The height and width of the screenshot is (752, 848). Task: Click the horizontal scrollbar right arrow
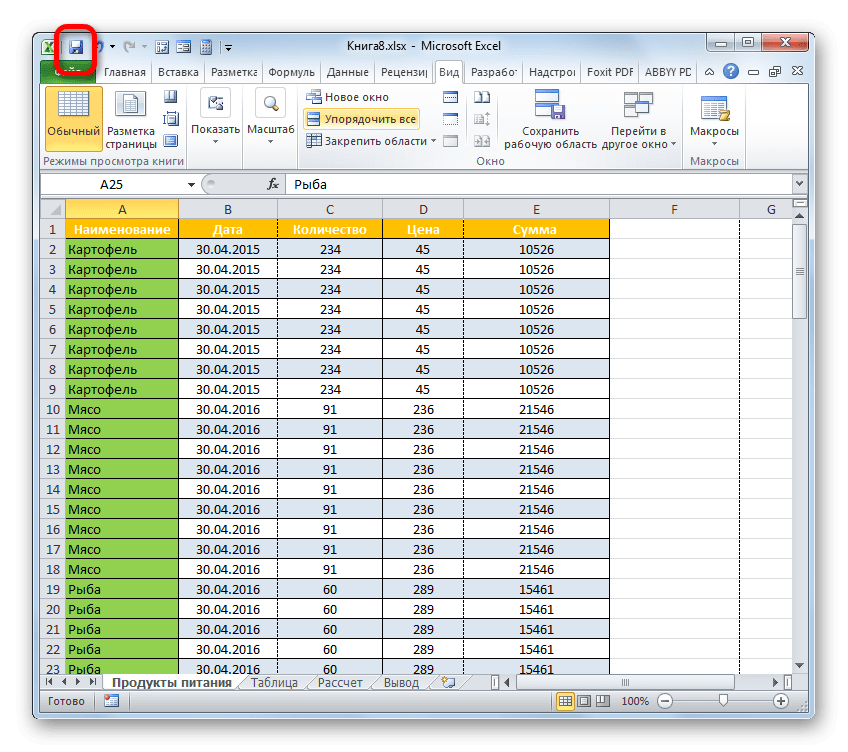point(776,683)
